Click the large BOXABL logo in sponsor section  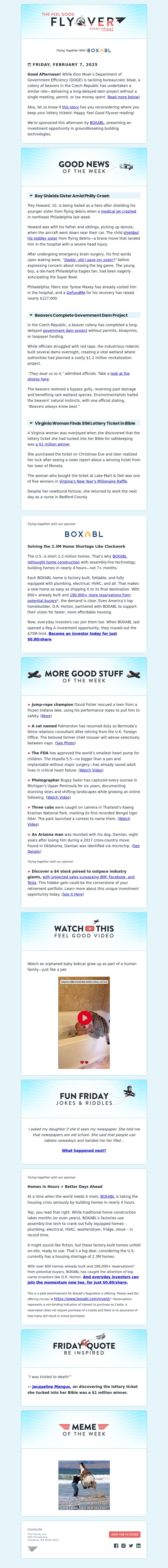(x=84, y=534)
